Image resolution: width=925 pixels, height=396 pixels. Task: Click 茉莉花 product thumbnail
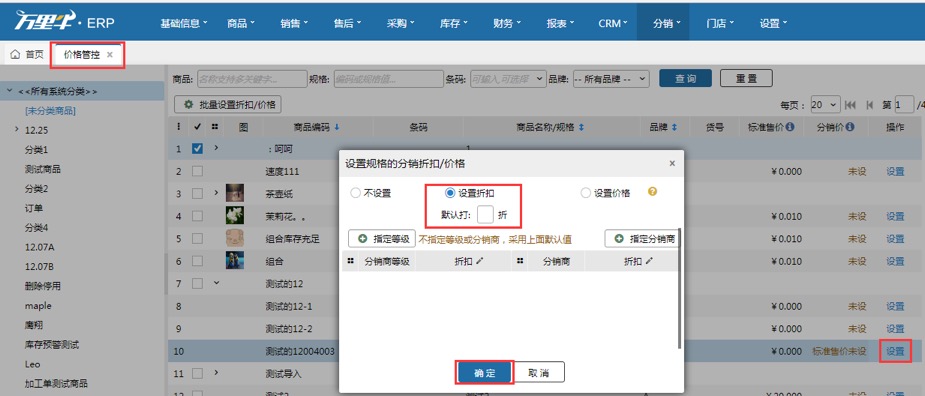click(x=235, y=215)
